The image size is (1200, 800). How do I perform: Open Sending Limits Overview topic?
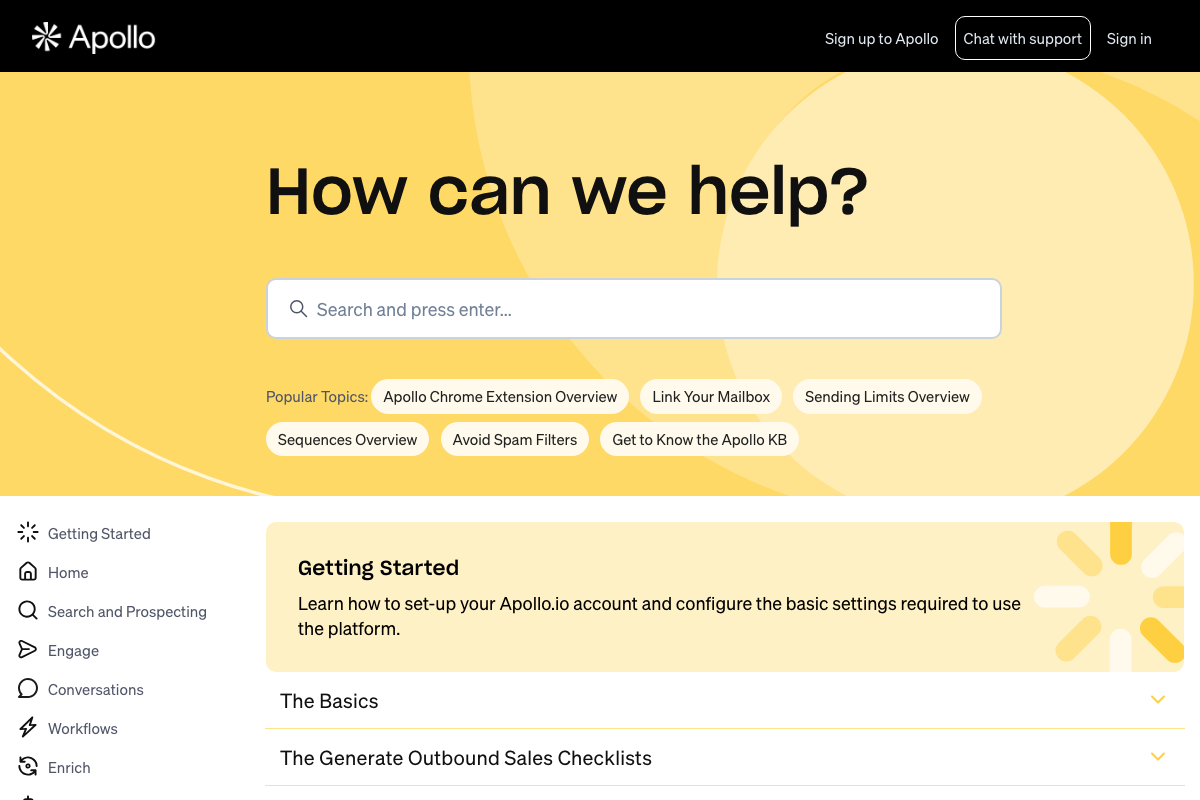click(887, 396)
